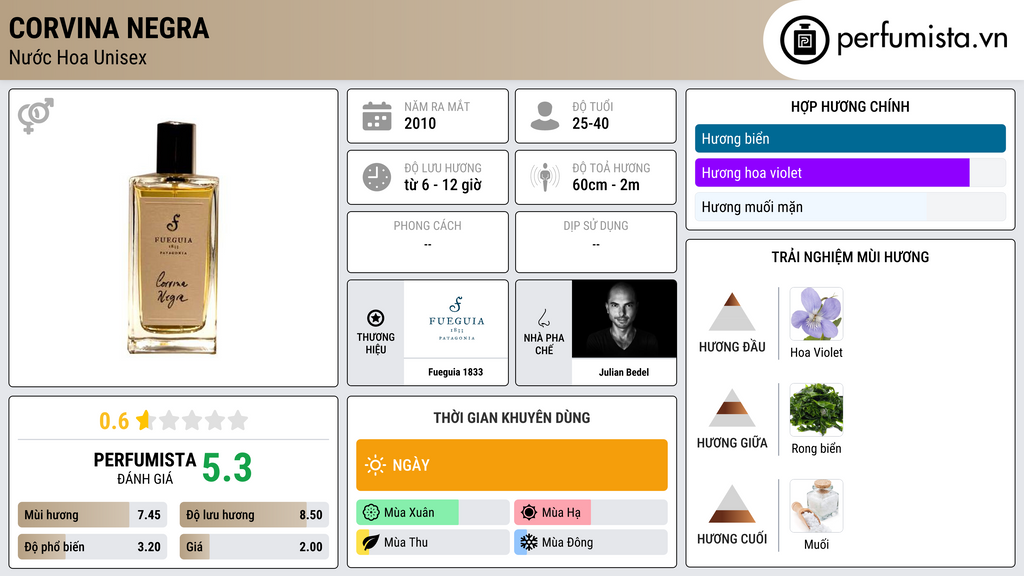Open the Corvina Negra bottle image
The image size is (1024, 576).
(172, 238)
